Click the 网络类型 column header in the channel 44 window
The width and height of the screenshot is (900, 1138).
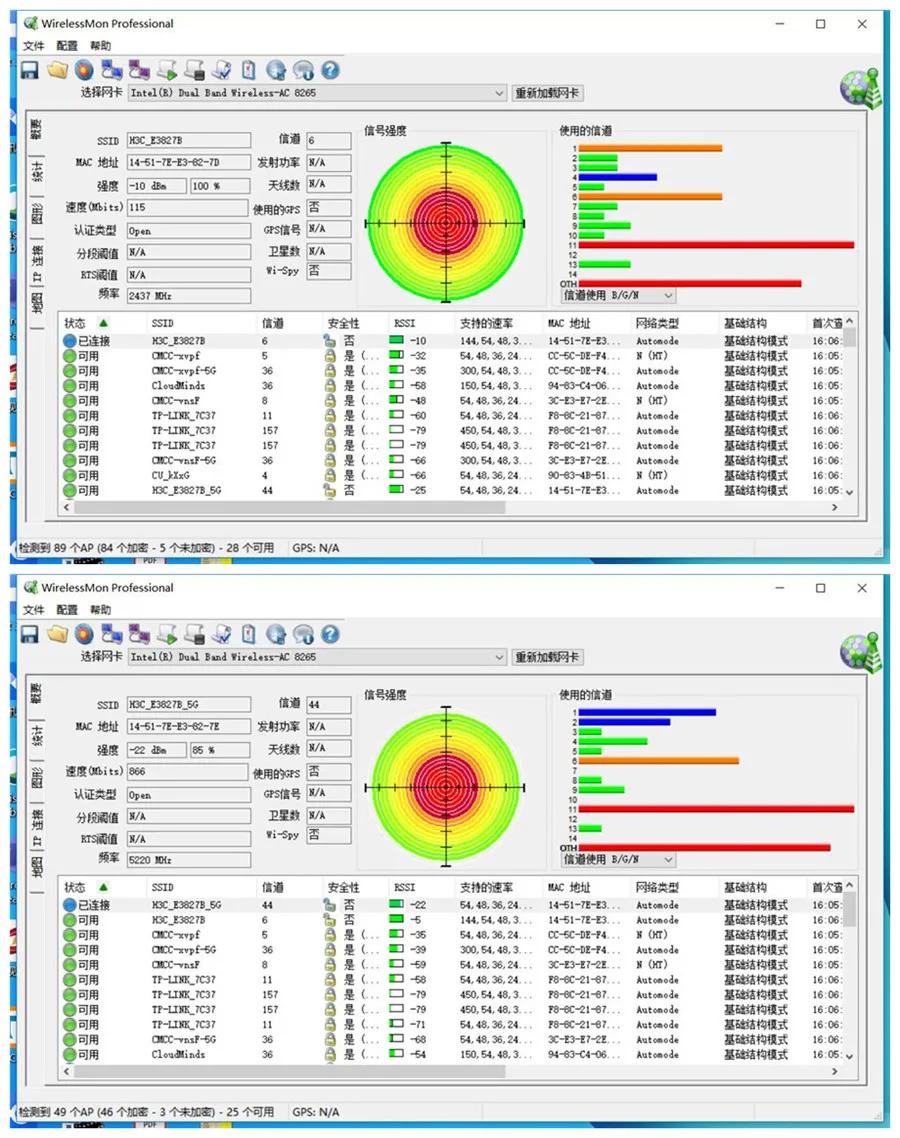pos(658,887)
